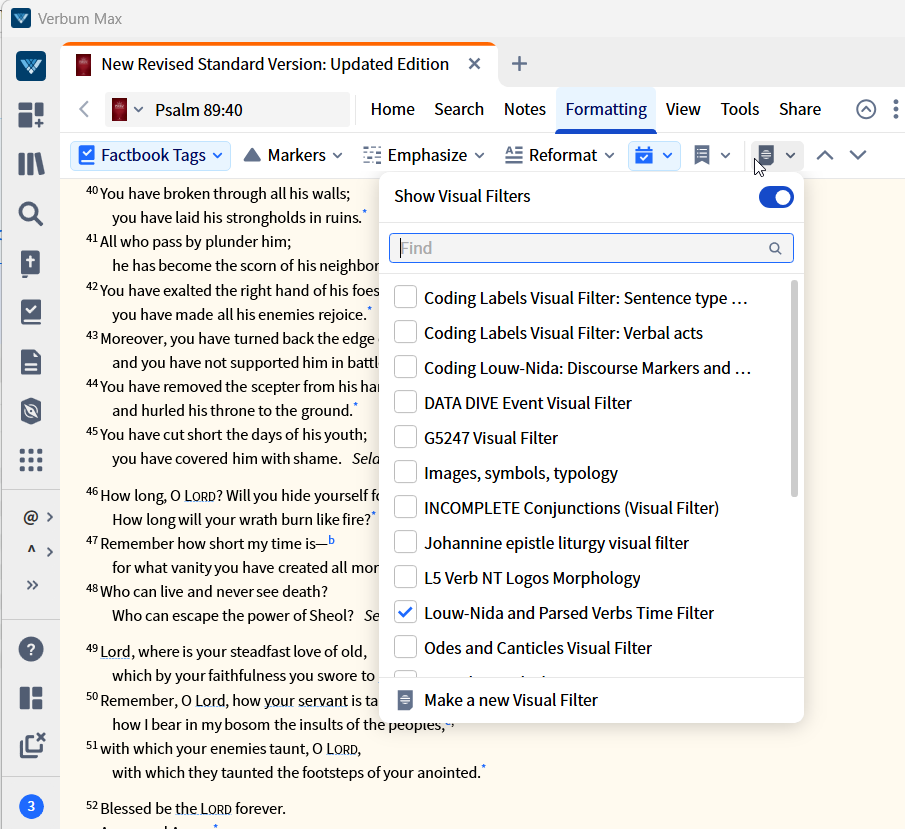905x829 pixels.
Task: Click the Find filter input field
Action: [591, 248]
